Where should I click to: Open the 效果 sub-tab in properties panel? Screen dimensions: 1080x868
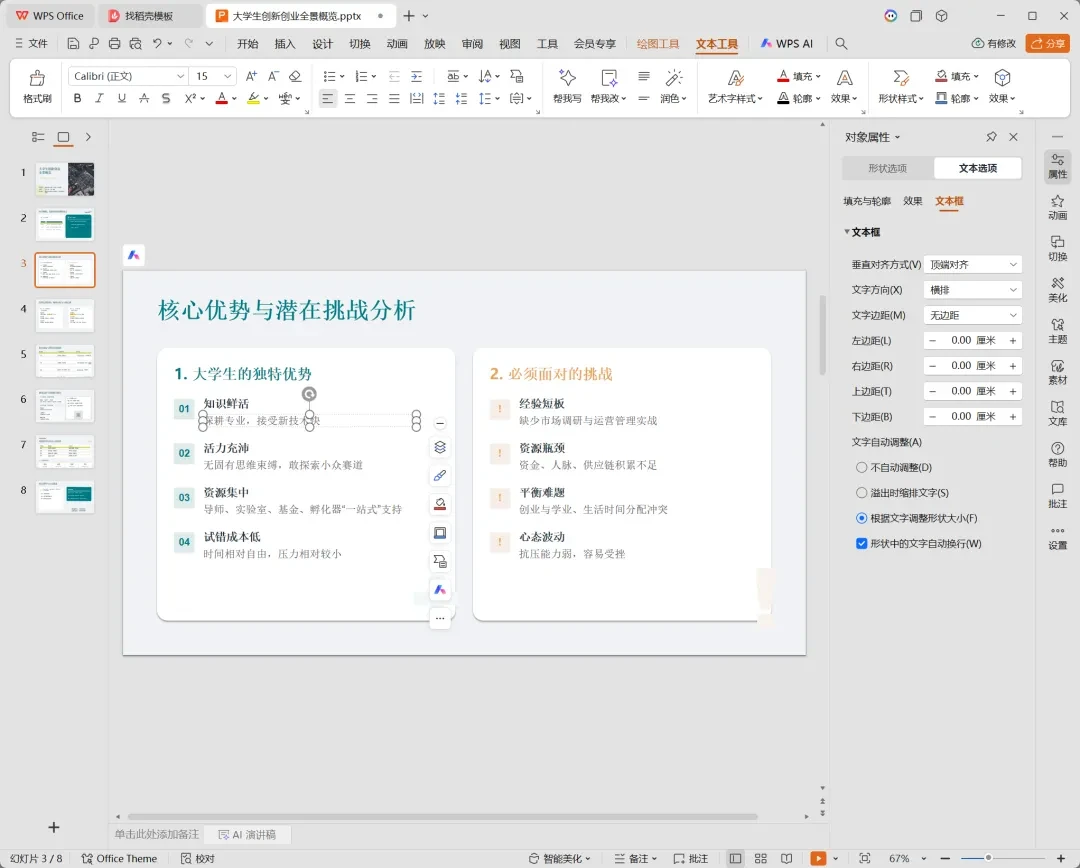pyautogui.click(x=913, y=200)
